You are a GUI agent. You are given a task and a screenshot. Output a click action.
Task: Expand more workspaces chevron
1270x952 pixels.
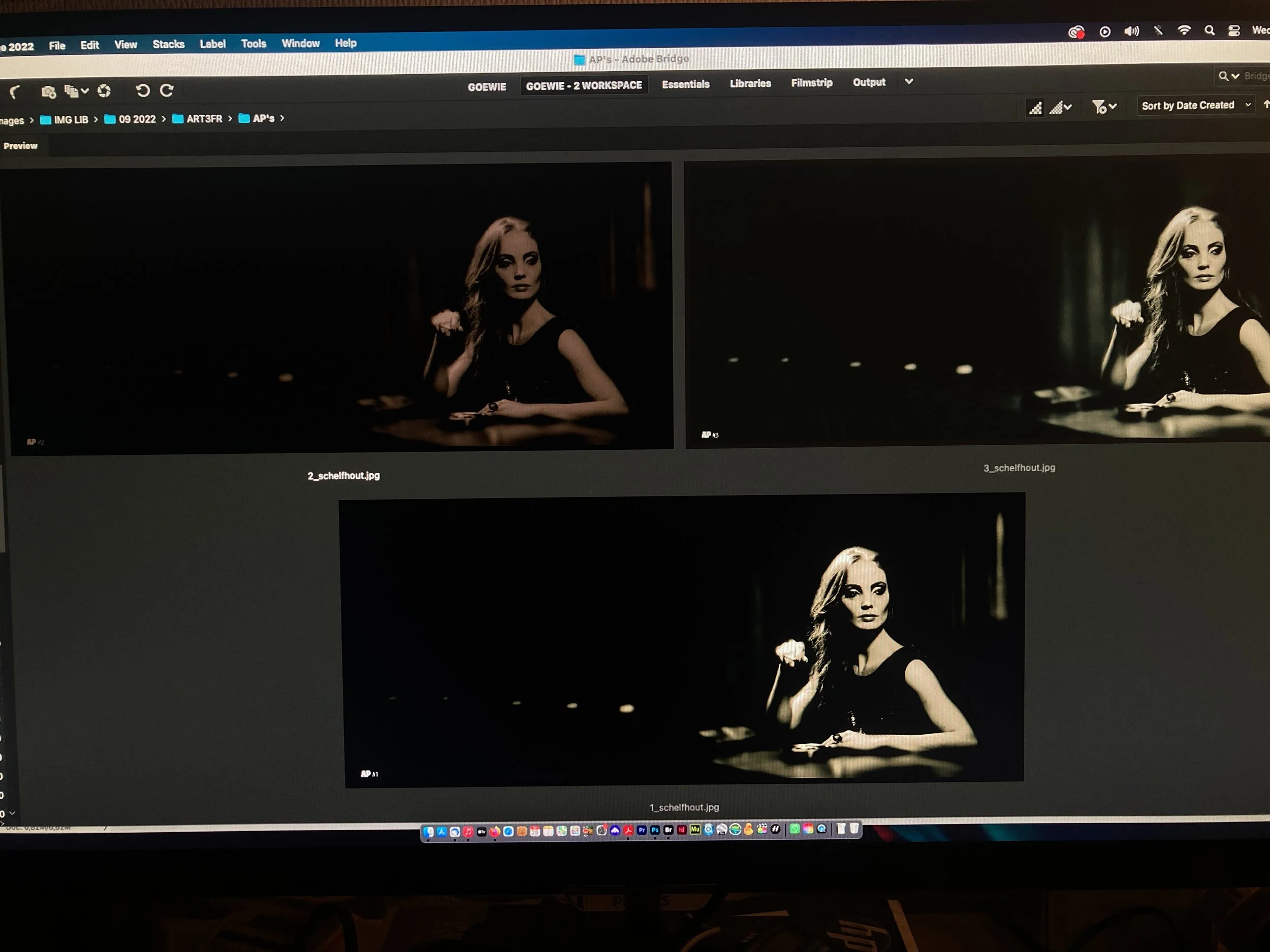(908, 81)
